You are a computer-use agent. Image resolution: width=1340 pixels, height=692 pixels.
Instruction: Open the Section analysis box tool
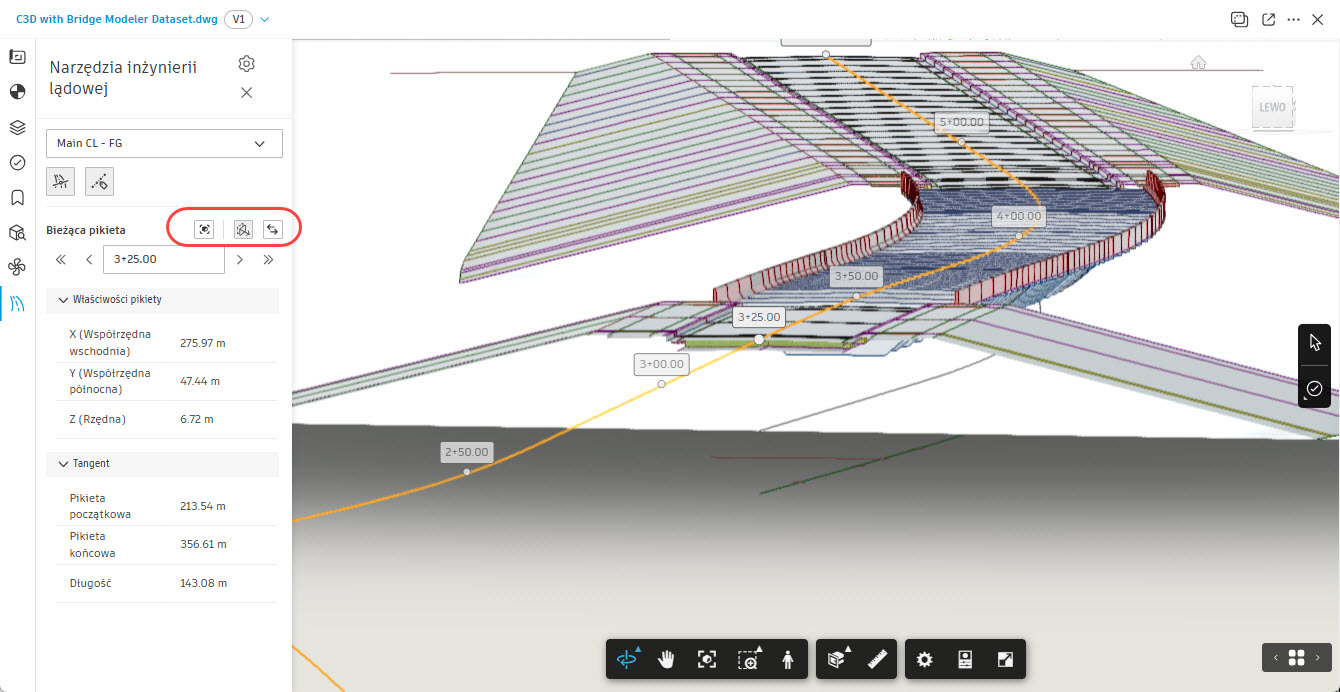(x=837, y=660)
